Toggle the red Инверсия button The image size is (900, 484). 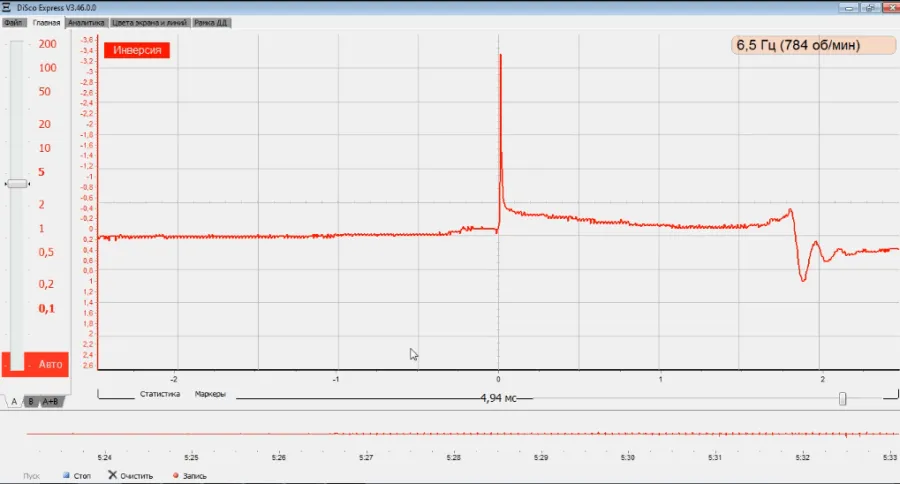138,50
